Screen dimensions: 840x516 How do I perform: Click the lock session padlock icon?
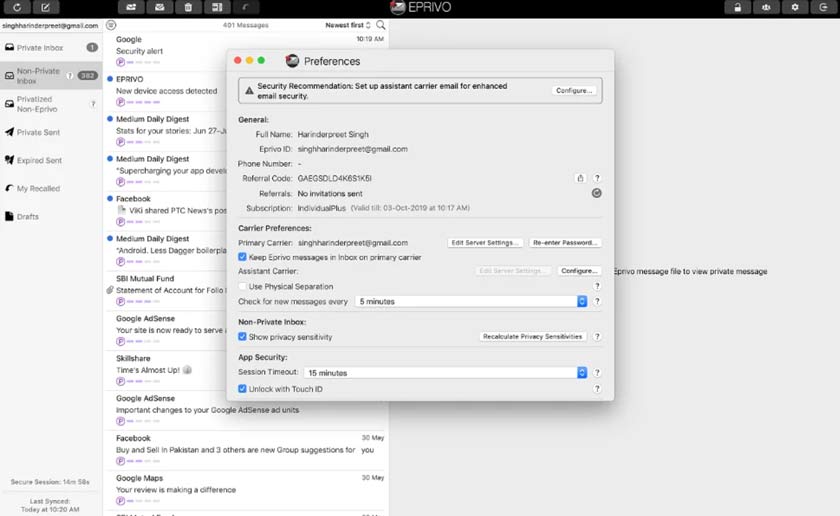click(738, 8)
